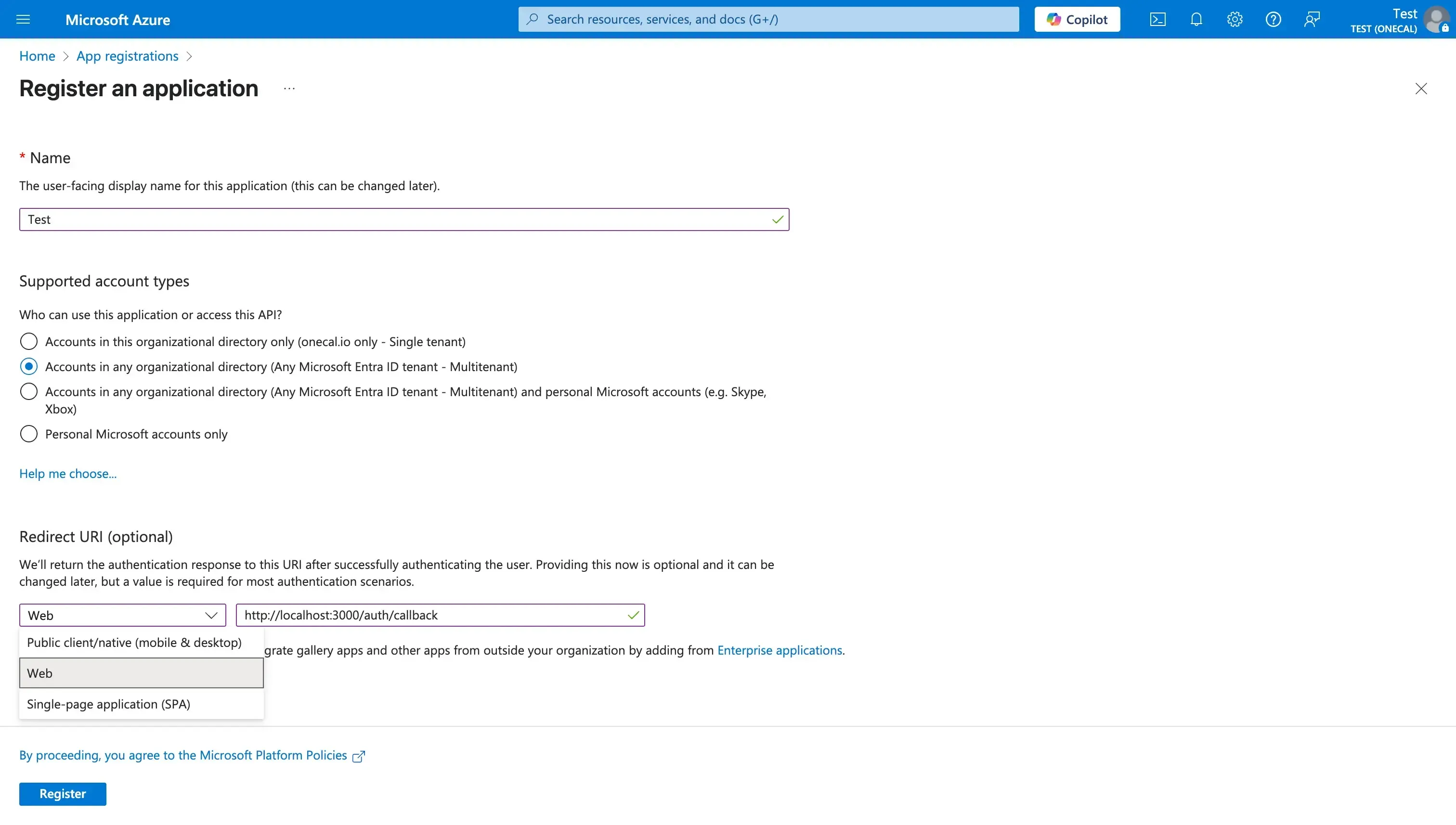The width and height of the screenshot is (1456, 825).
Task: Click the Register button
Action: (x=62, y=793)
